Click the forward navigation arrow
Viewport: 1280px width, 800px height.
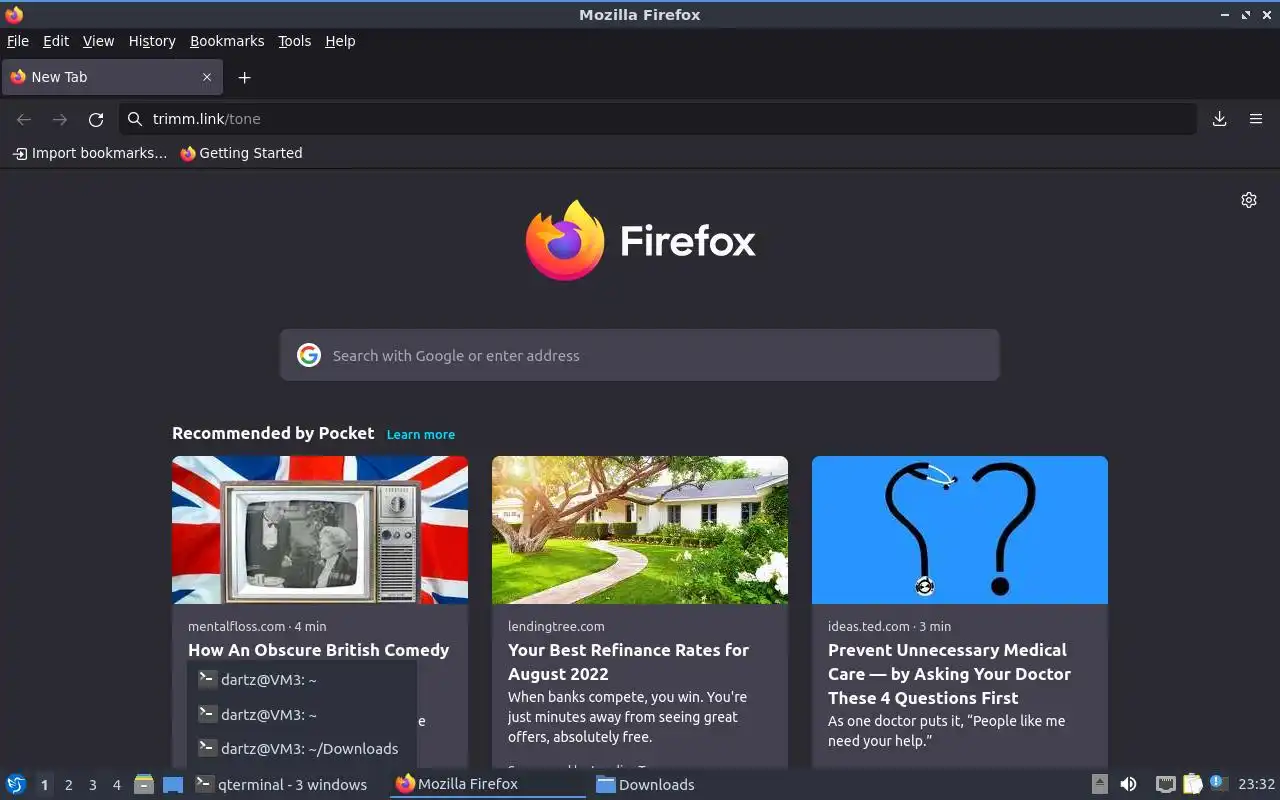[x=60, y=119]
